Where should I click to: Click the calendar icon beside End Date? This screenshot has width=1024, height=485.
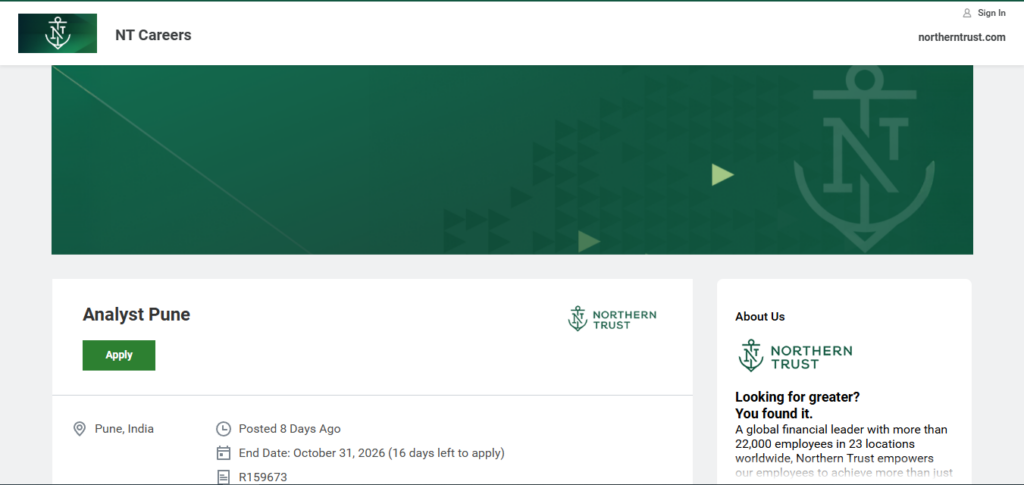pos(223,453)
